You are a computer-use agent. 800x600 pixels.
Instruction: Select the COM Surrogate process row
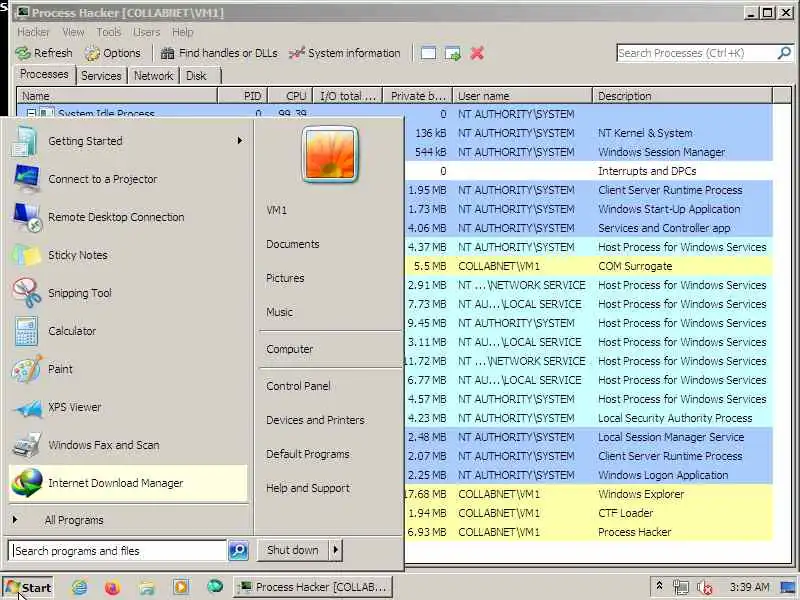pyautogui.click(x=589, y=266)
